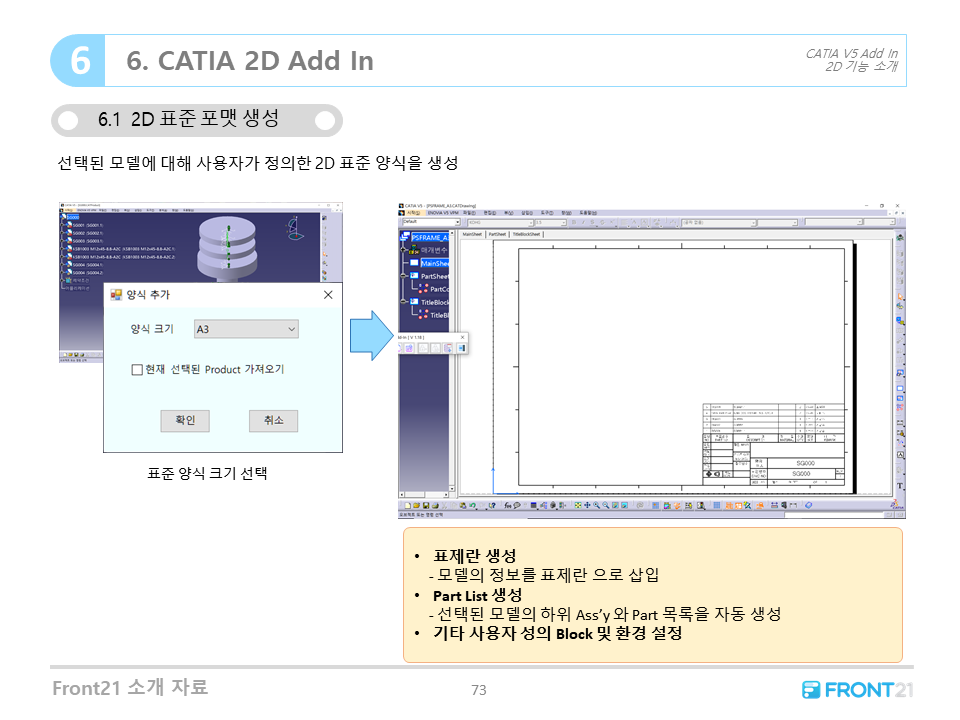This screenshot has height=720, width=960.
Task: Click the Print icon in drawing toolbar
Action: (x=435, y=506)
